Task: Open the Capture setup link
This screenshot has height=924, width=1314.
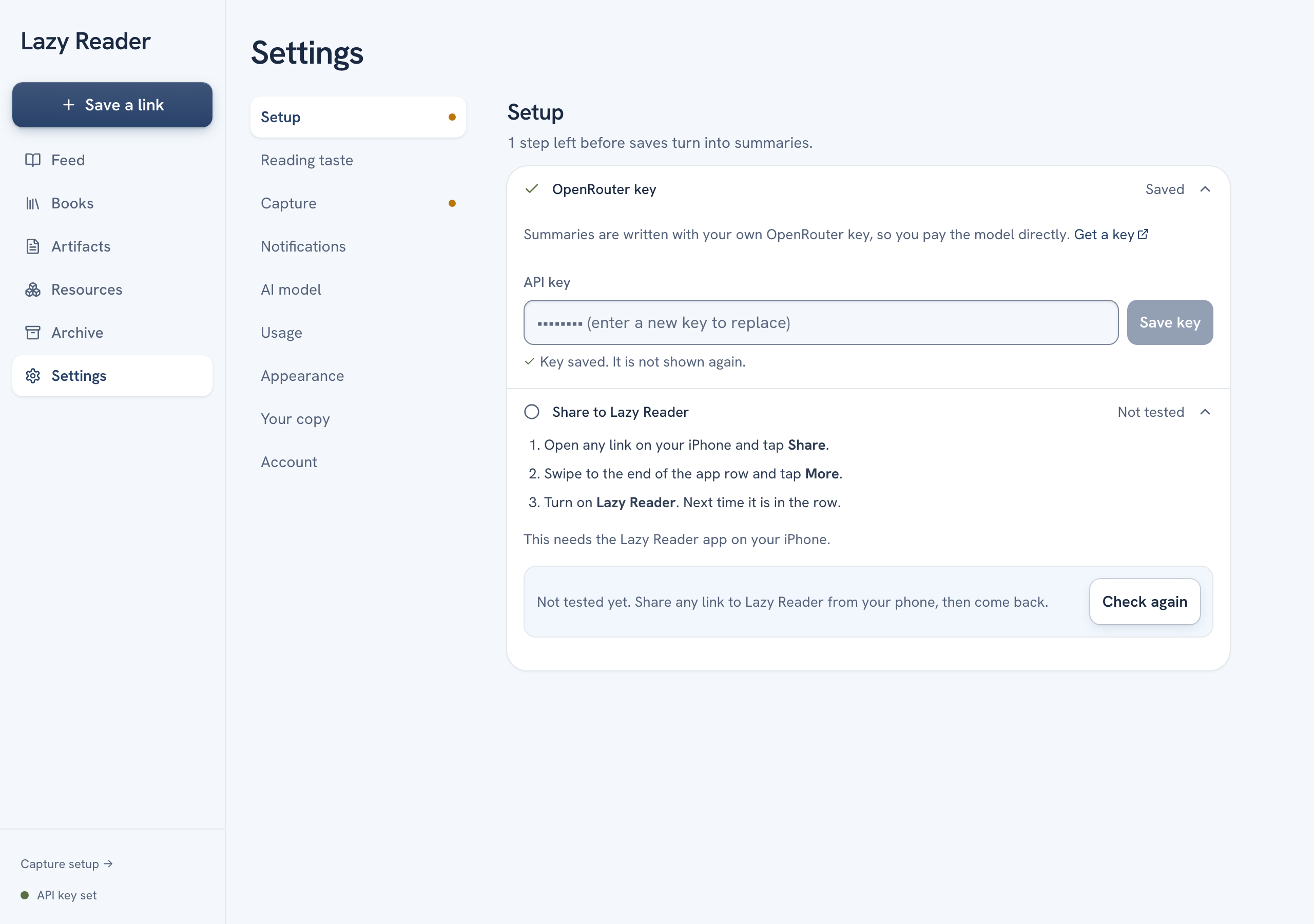Action: pyautogui.click(x=66, y=864)
